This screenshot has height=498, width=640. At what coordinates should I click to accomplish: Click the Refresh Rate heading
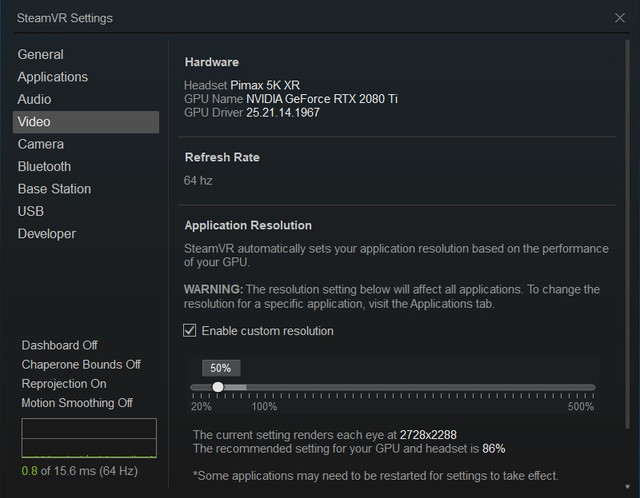click(x=222, y=157)
